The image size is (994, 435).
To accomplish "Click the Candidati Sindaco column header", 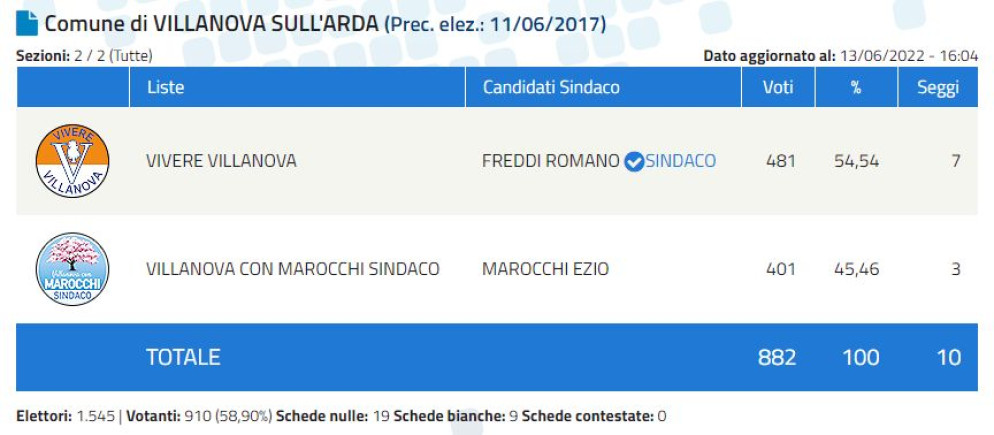I will pos(551,87).
